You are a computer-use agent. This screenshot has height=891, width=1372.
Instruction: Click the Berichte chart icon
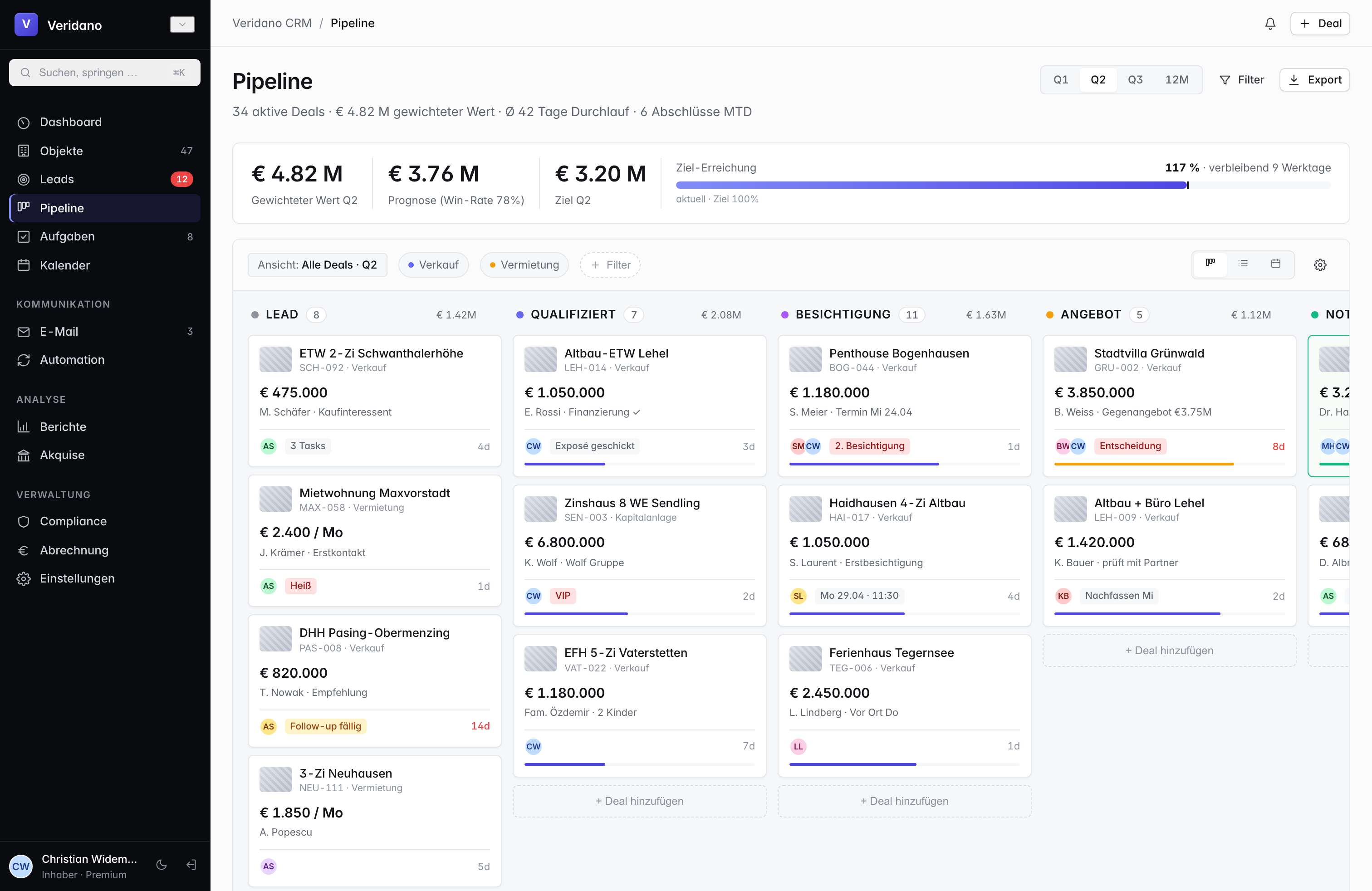point(24,427)
